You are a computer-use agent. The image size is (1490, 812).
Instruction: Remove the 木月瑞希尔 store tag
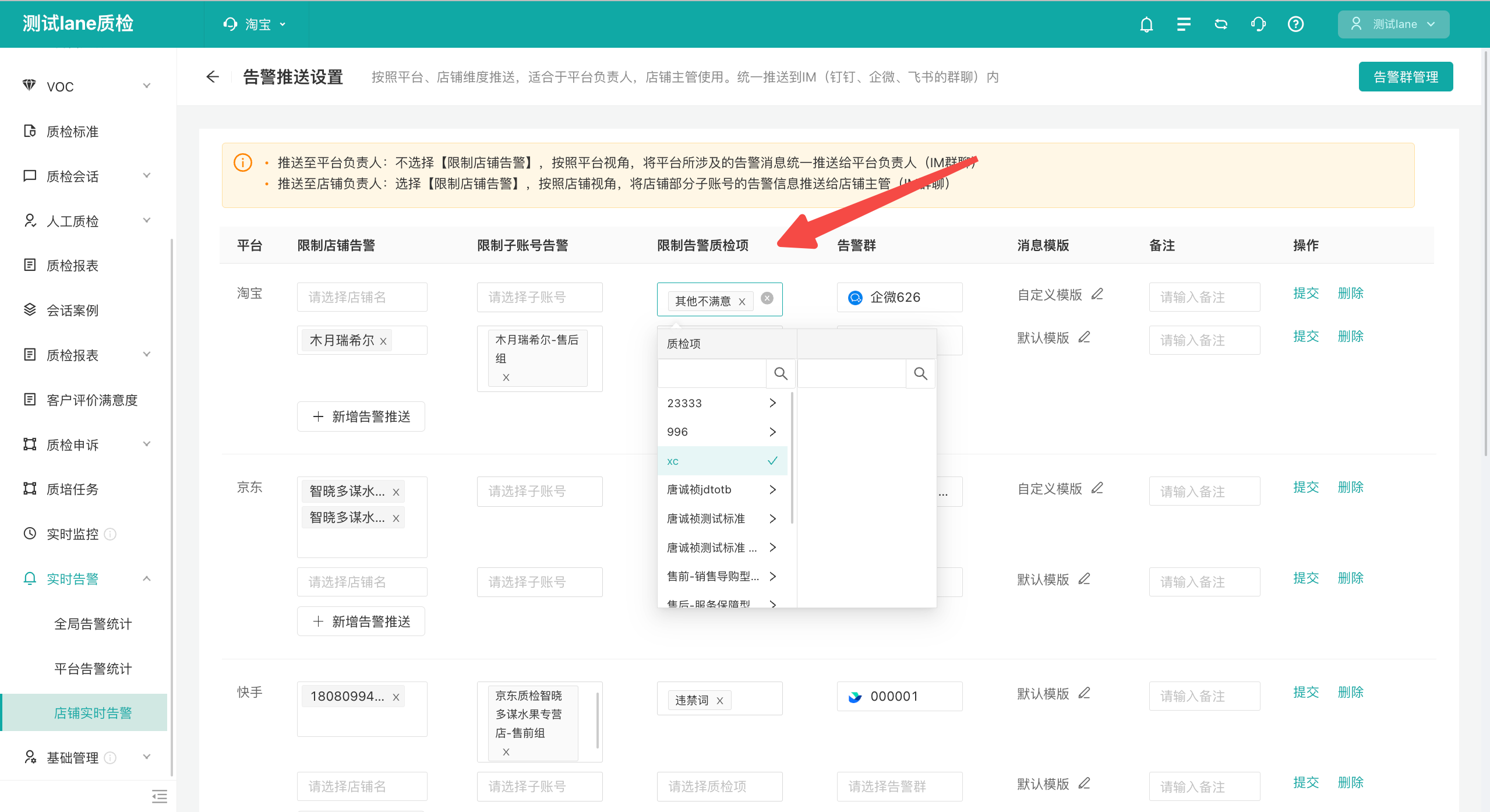[383, 341]
